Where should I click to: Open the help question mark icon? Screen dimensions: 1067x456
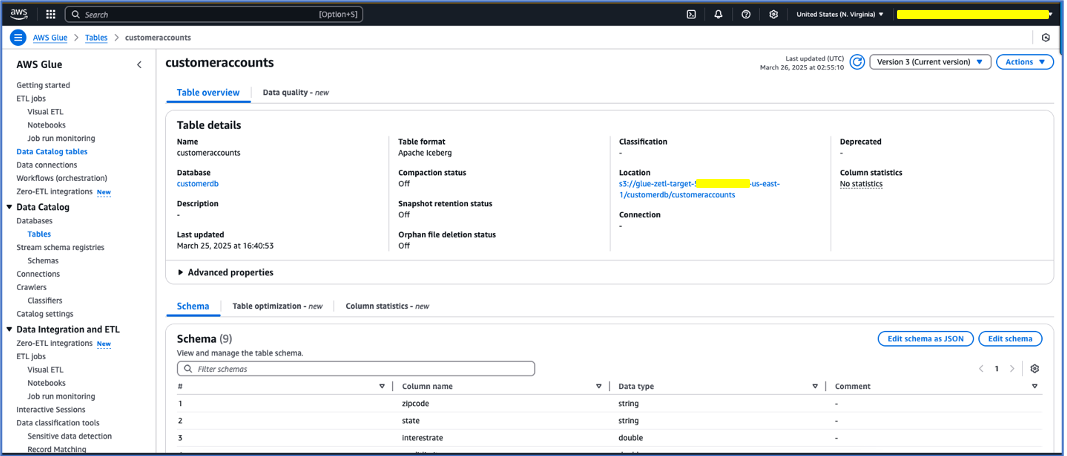point(746,14)
